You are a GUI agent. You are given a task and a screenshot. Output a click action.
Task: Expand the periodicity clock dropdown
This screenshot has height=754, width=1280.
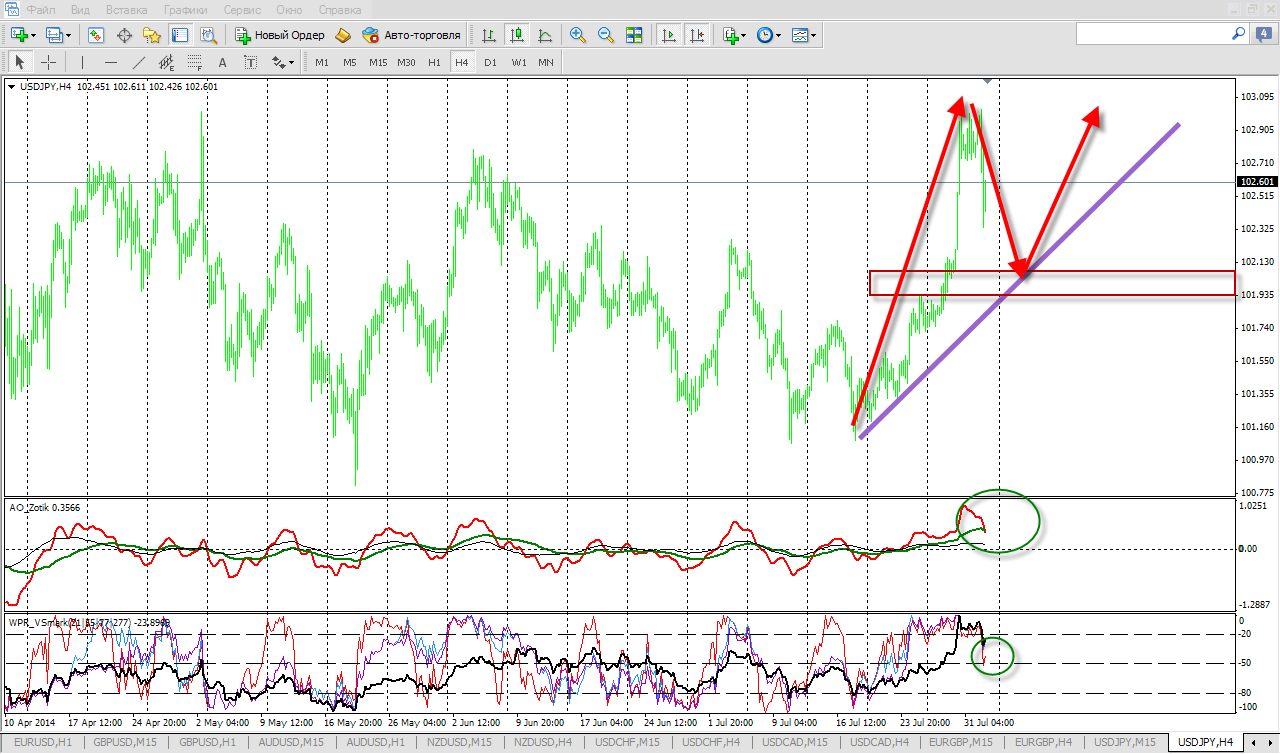tap(768, 35)
